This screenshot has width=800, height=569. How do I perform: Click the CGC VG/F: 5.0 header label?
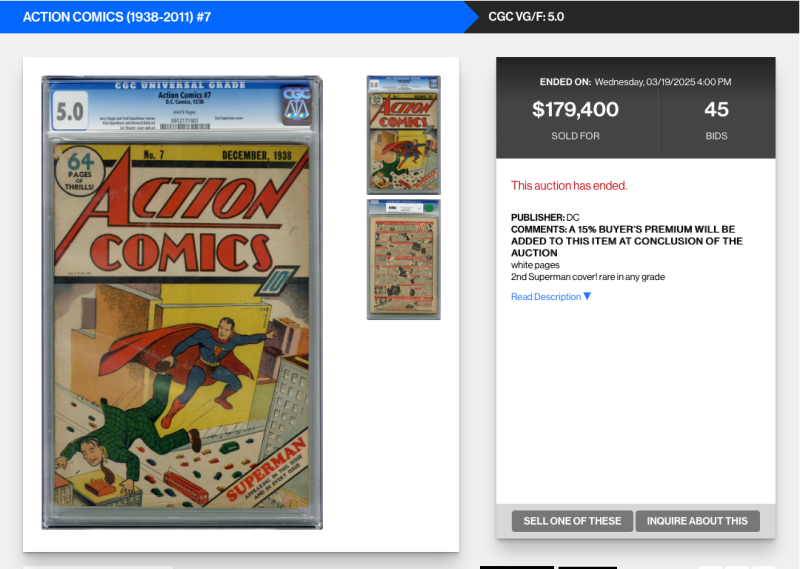coord(526,17)
